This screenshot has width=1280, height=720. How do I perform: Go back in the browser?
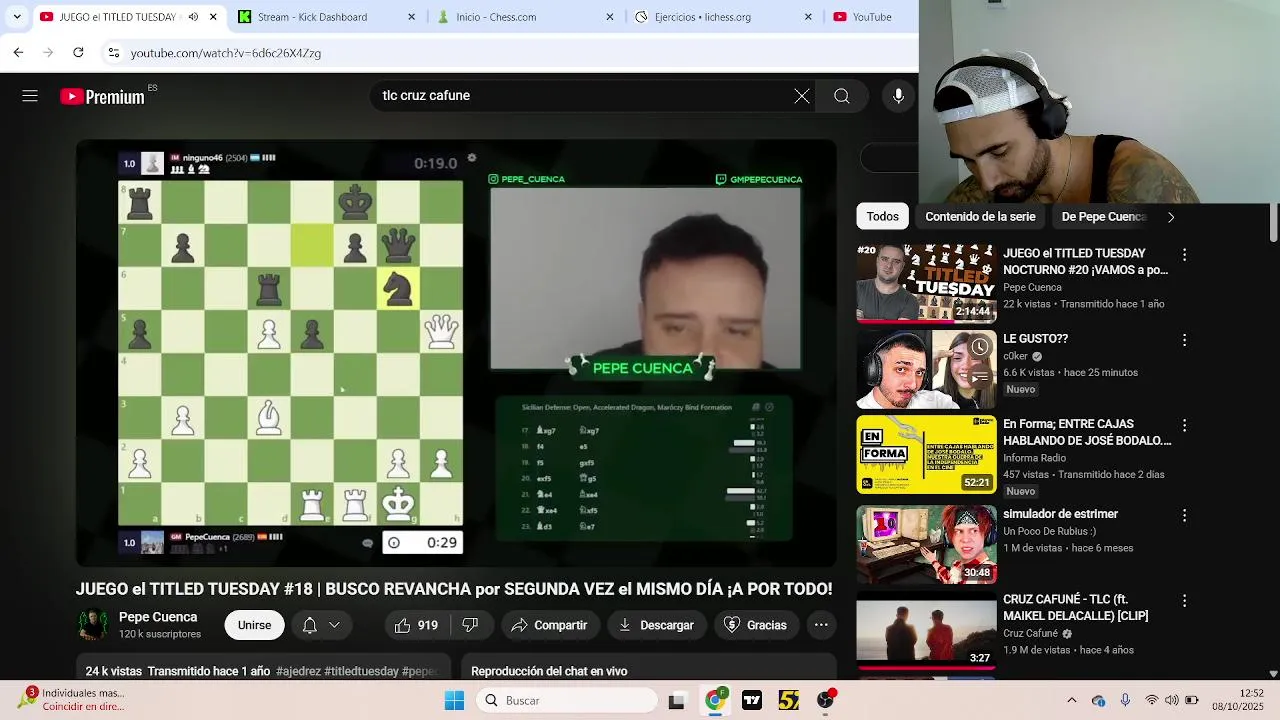click(18, 52)
